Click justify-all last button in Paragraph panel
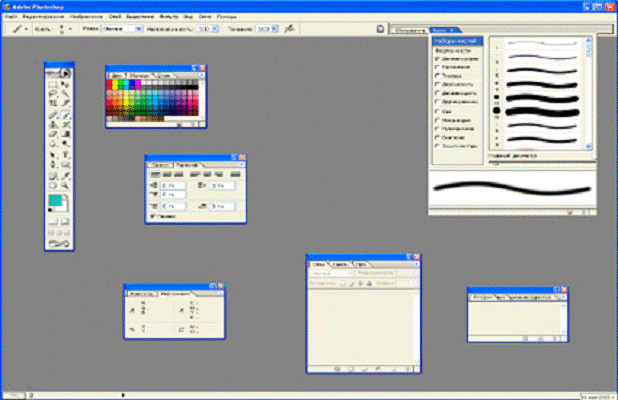 tap(235, 174)
